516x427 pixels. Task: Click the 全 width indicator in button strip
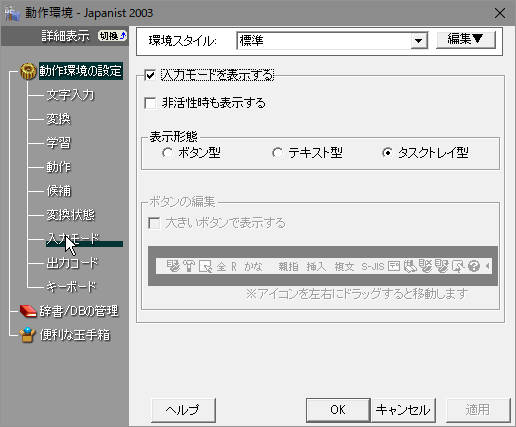pyautogui.click(x=221, y=267)
